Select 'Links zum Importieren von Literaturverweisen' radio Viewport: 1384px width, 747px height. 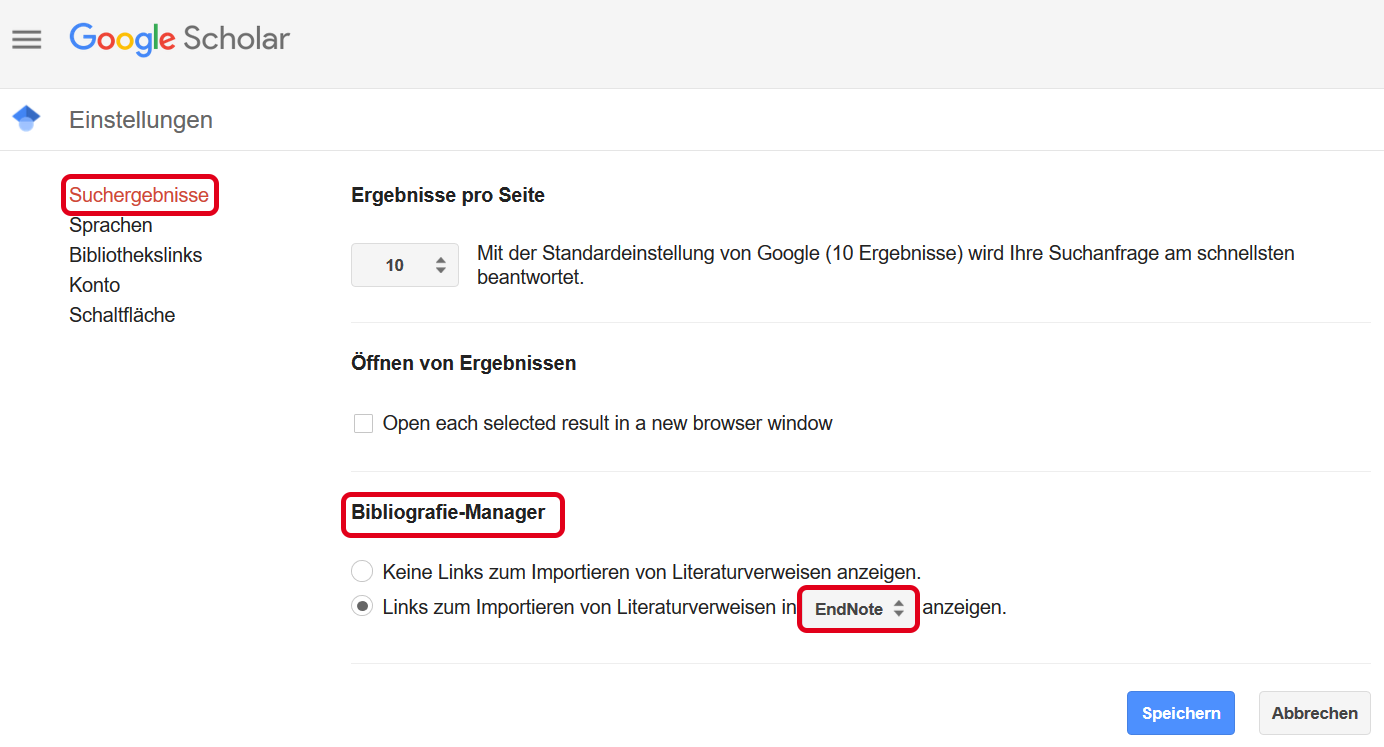pyautogui.click(x=362, y=607)
